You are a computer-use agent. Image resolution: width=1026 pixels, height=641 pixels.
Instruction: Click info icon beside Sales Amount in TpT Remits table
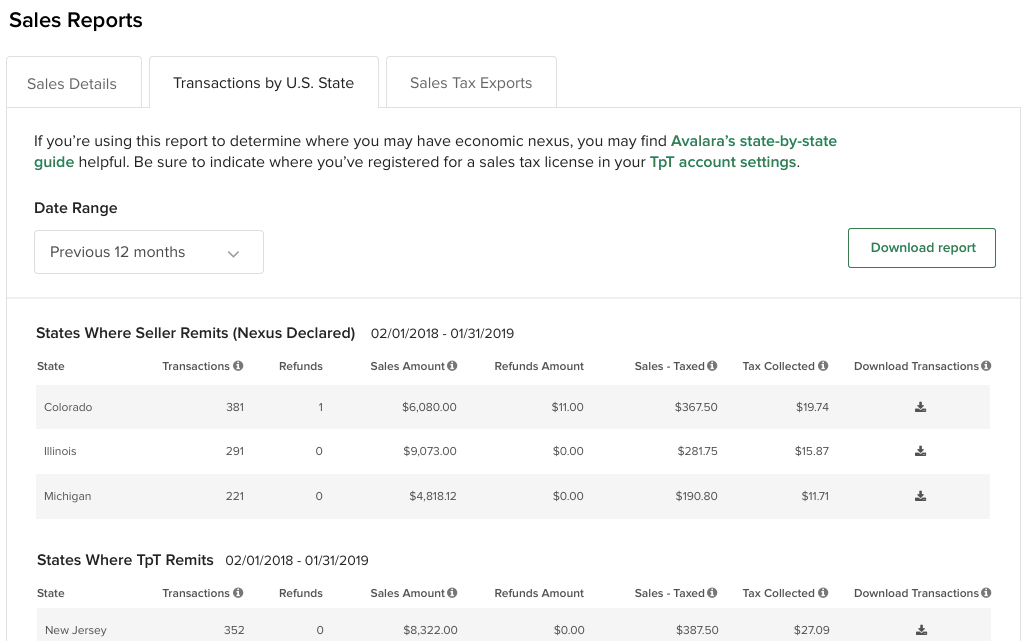452,593
